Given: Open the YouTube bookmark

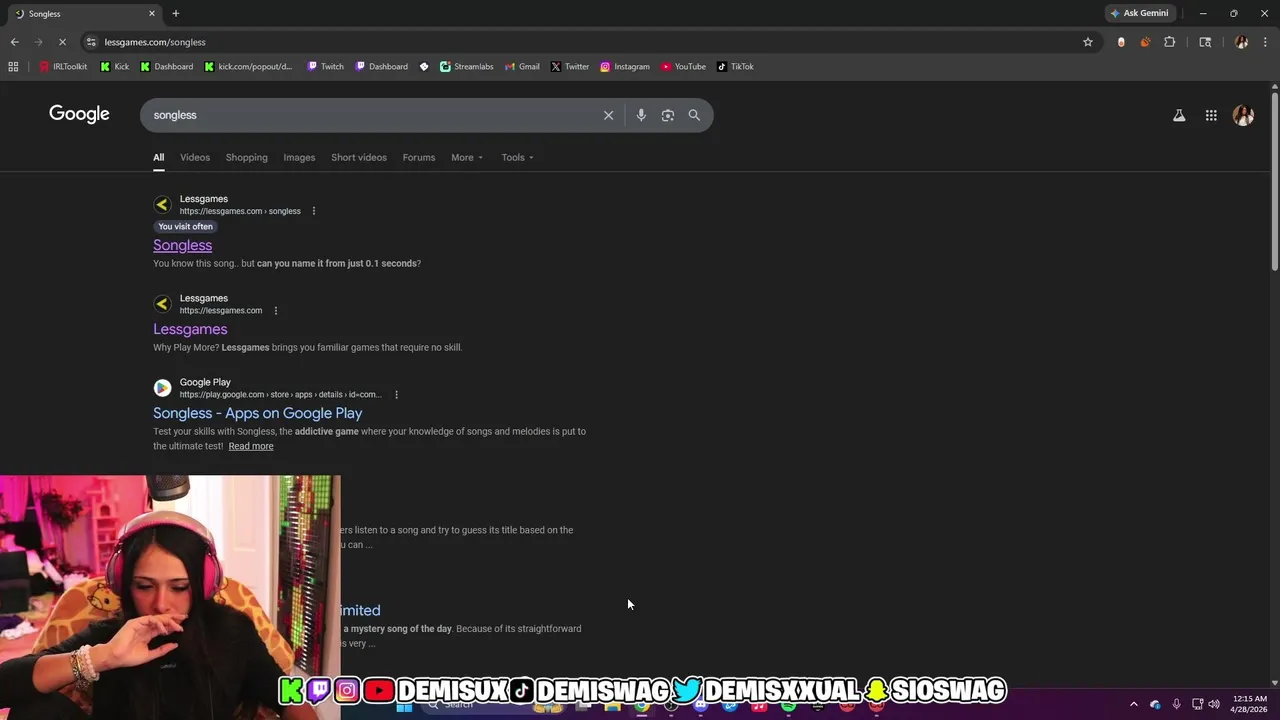Looking at the screenshot, I should click(x=684, y=67).
